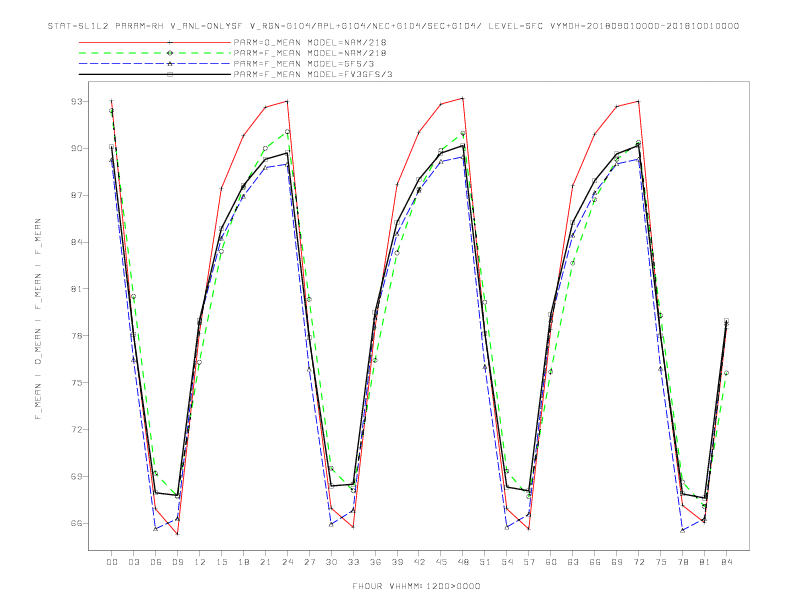Click forecast hour tick 63 on x-axis

click(573, 562)
